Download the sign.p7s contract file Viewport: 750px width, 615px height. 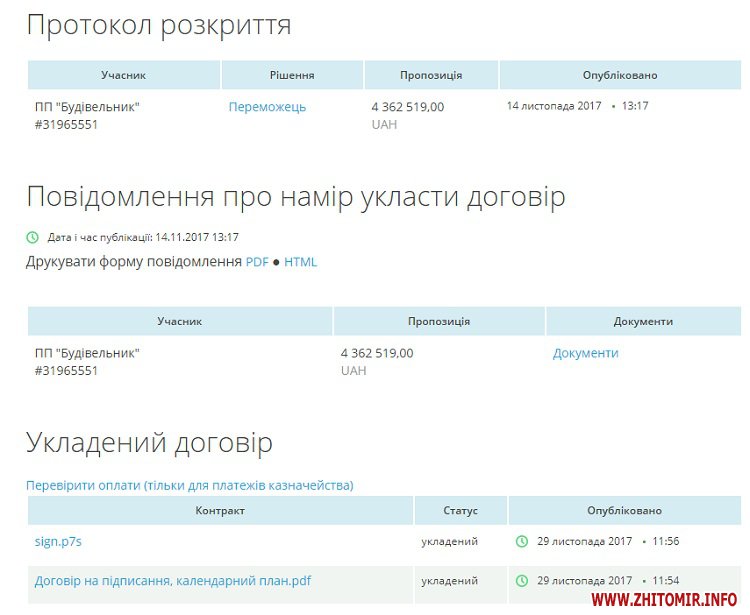(57, 541)
